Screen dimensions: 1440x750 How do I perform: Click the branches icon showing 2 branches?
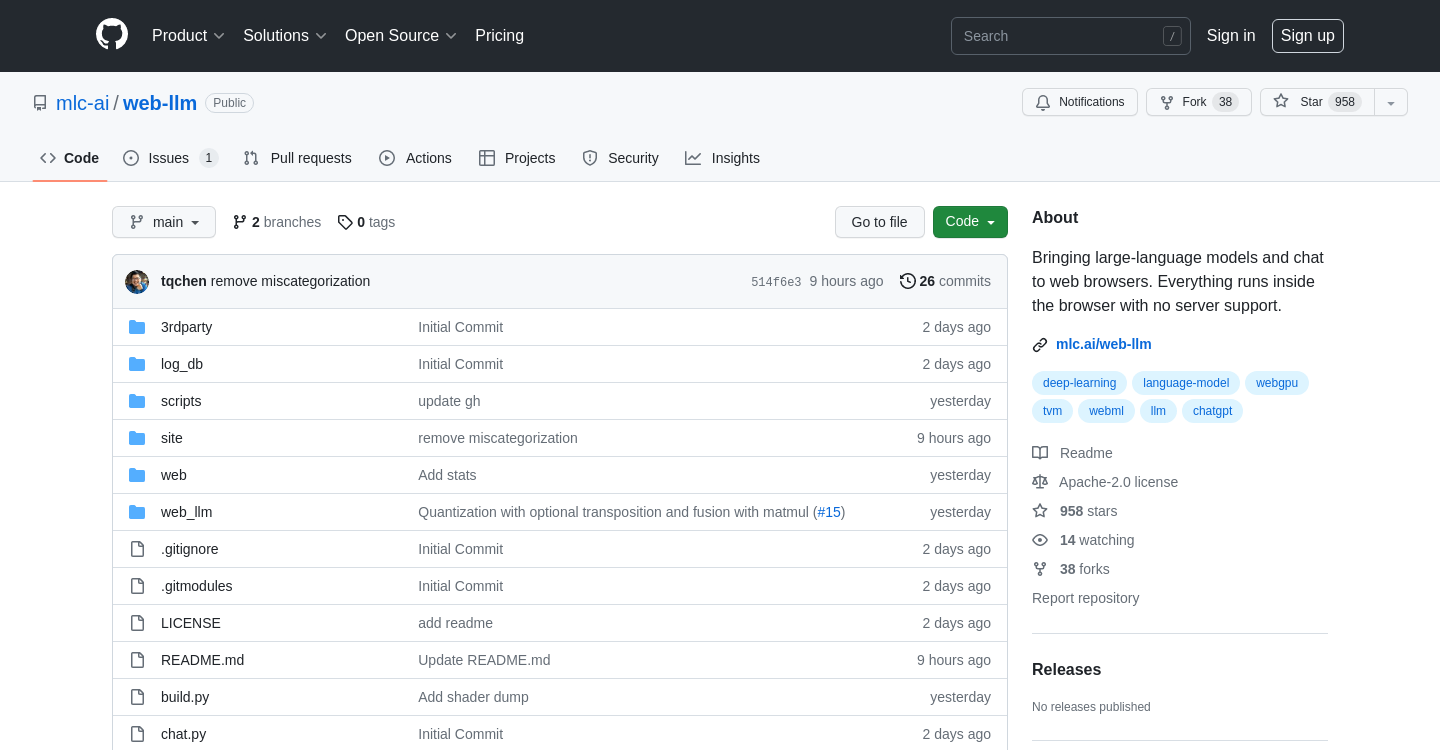tap(240, 222)
